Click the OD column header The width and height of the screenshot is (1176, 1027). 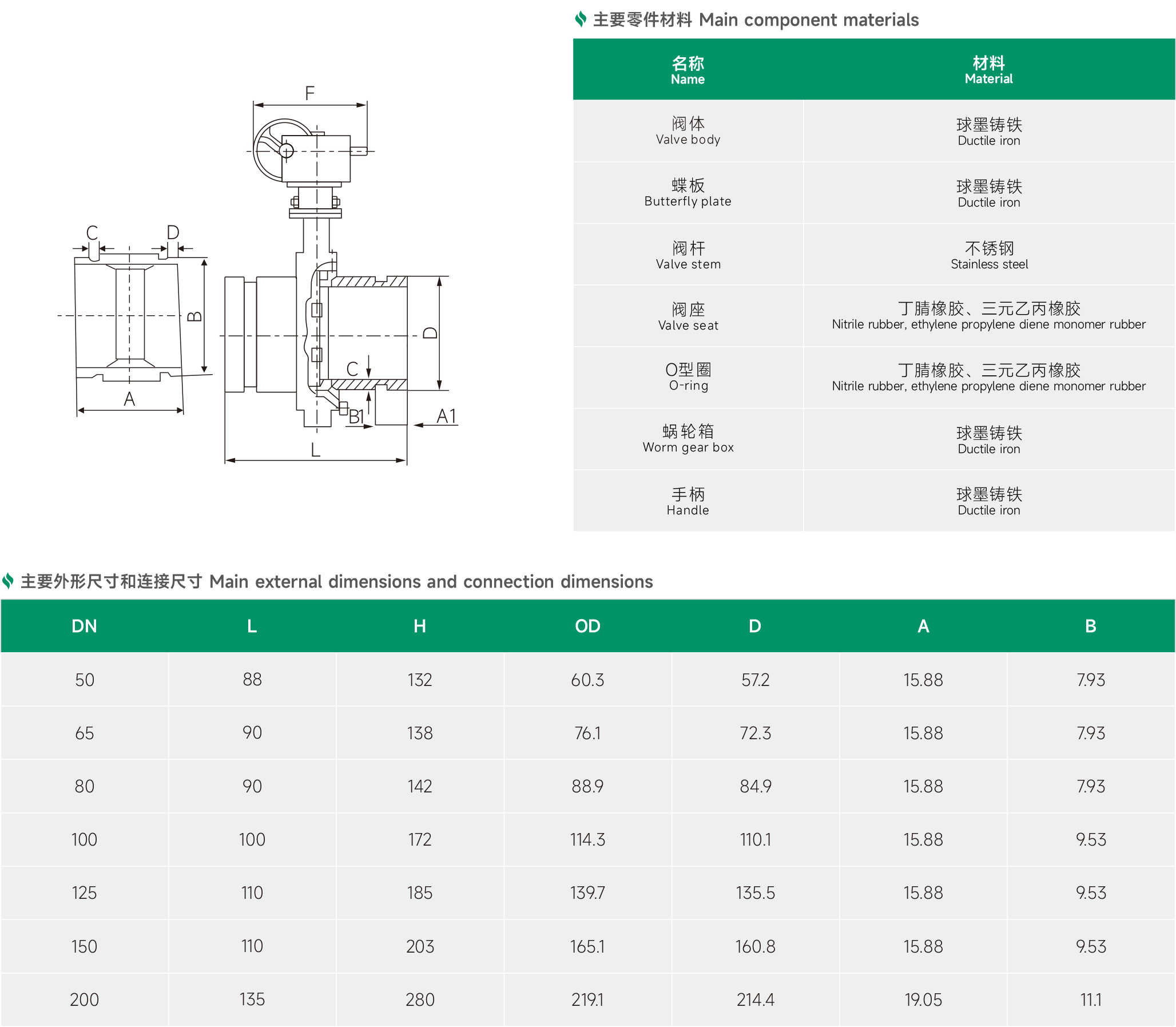[x=587, y=626]
